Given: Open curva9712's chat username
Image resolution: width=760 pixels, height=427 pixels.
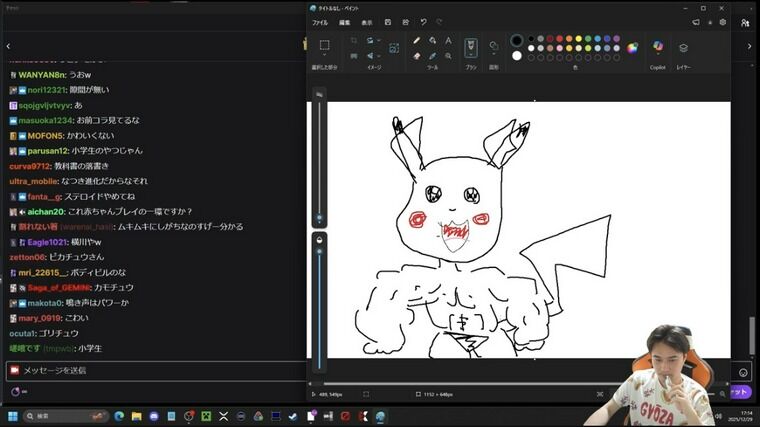Looking at the screenshot, I should pyautogui.click(x=29, y=166).
